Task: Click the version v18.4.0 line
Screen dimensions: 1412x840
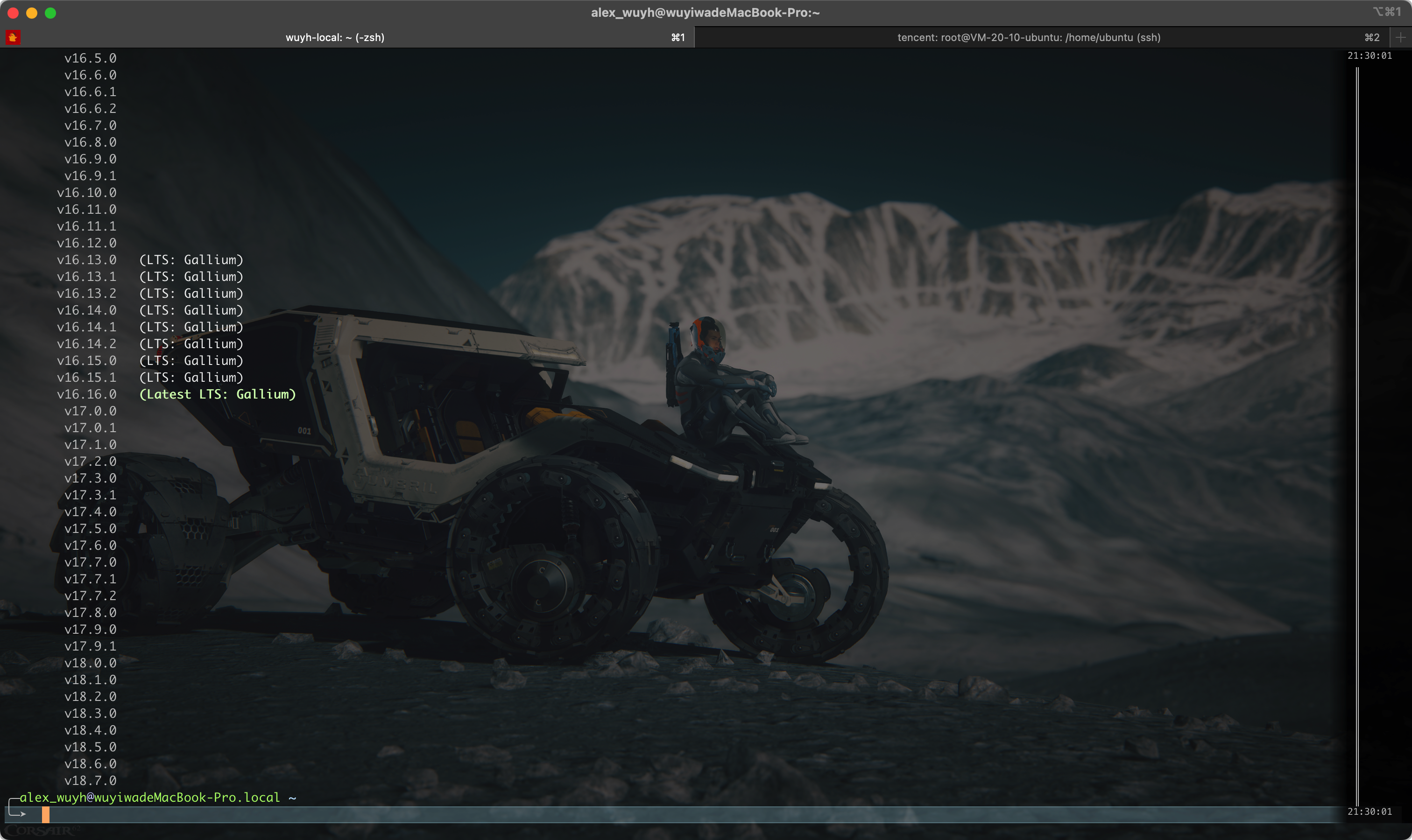Action: (x=90, y=730)
